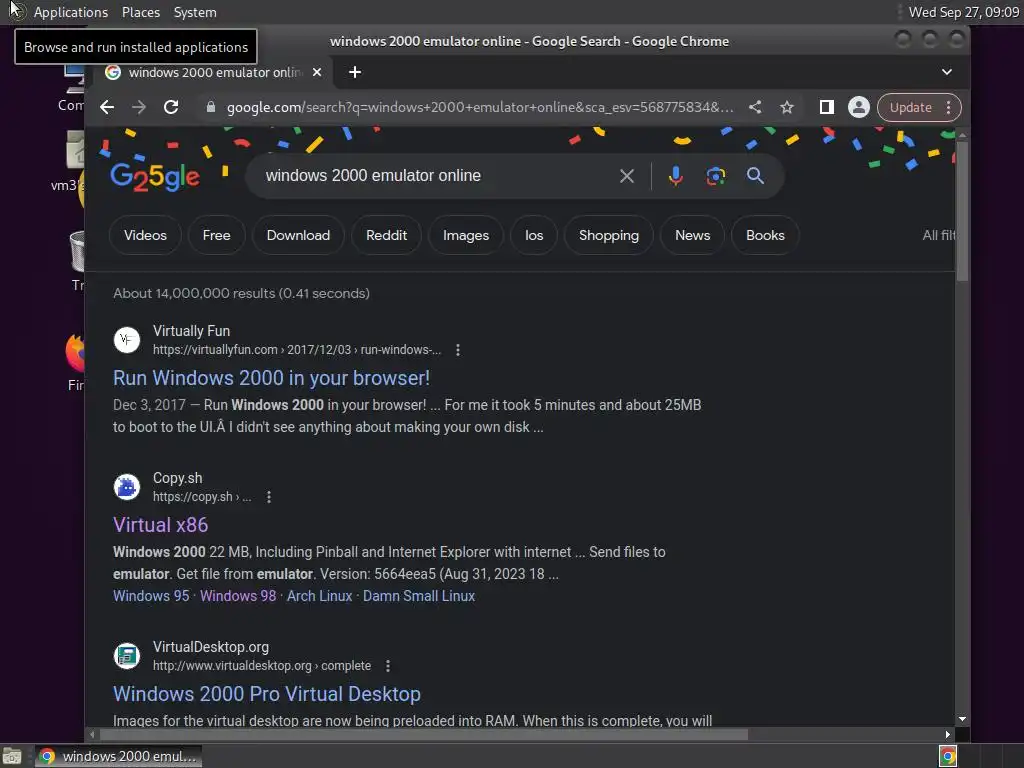This screenshot has width=1024, height=768.
Task: Click in the Google search input field
Action: (x=431, y=176)
